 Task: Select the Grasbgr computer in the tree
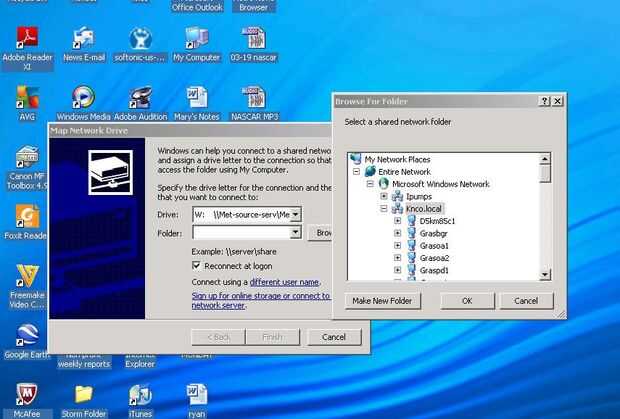pyautogui.click(x=433, y=233)
